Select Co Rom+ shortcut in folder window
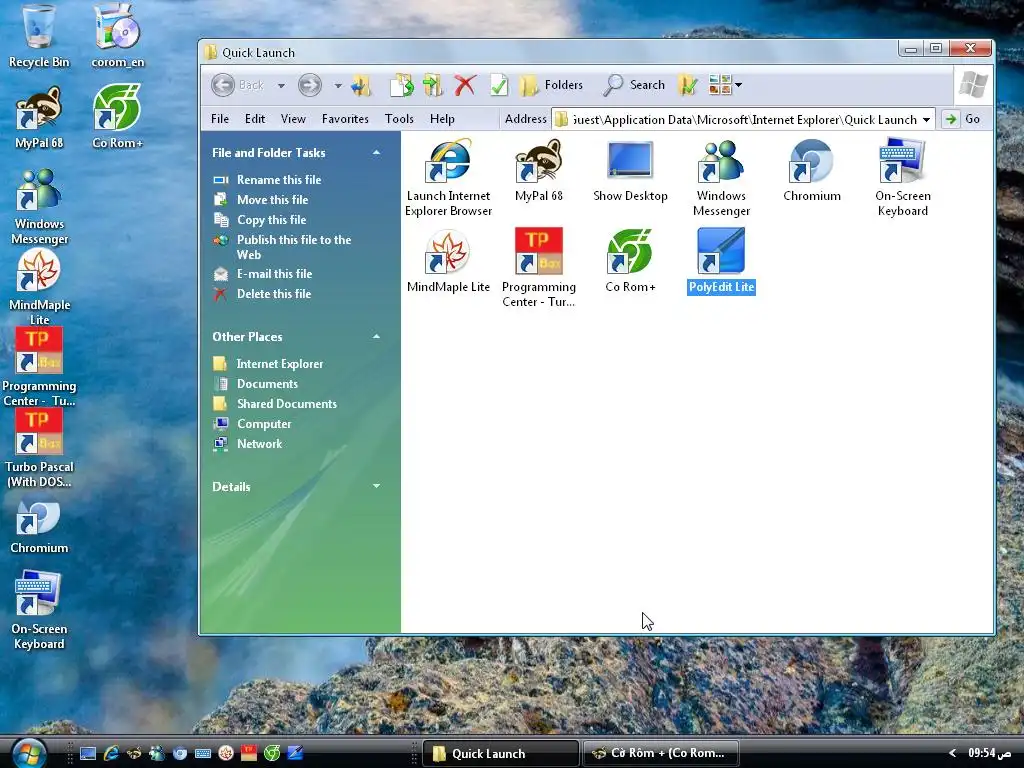This screenshot has height=768, width=1024. pyautogui.click(x=630, y=261)
